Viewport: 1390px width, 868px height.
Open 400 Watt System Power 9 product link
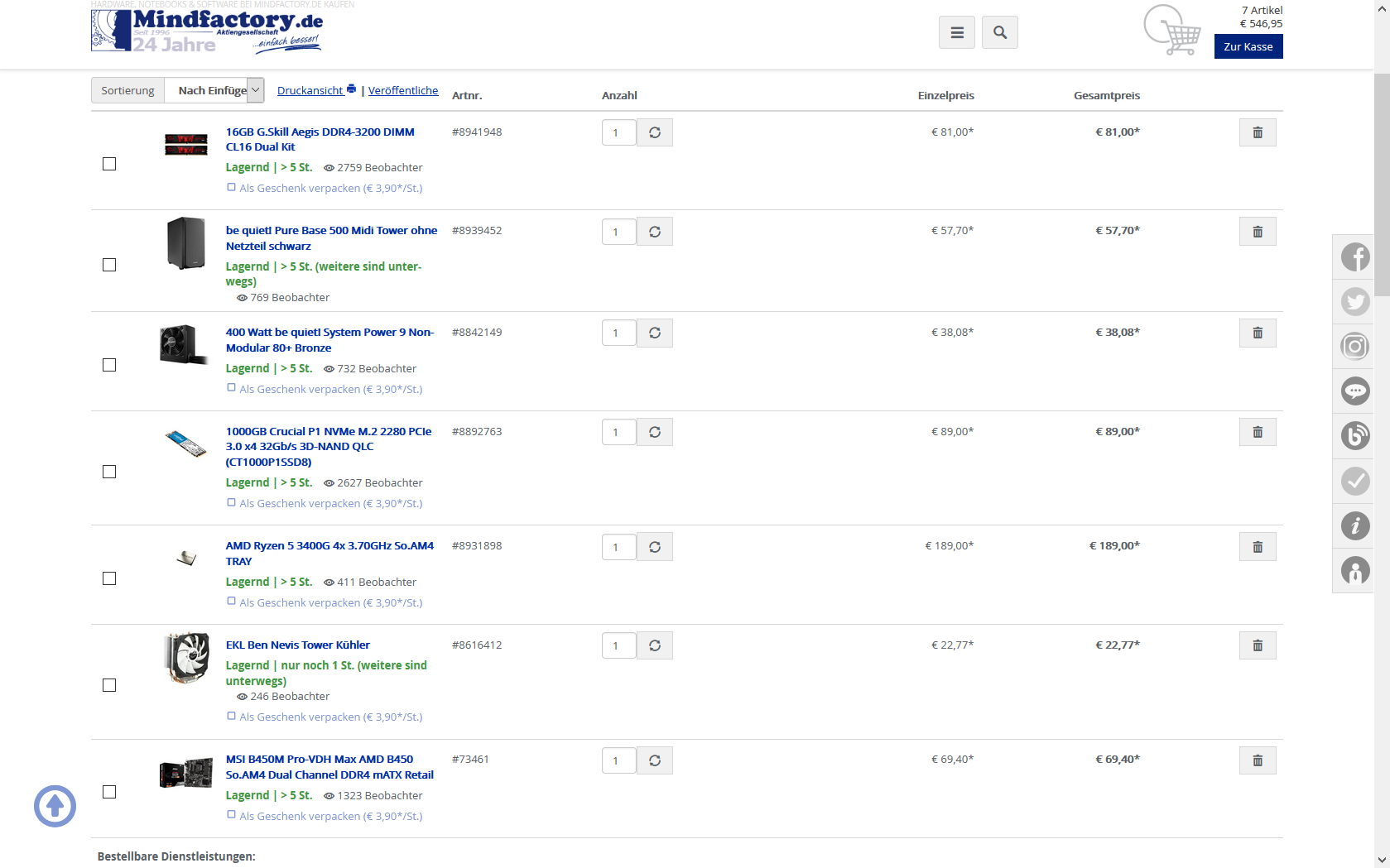(x=329, y=339)
